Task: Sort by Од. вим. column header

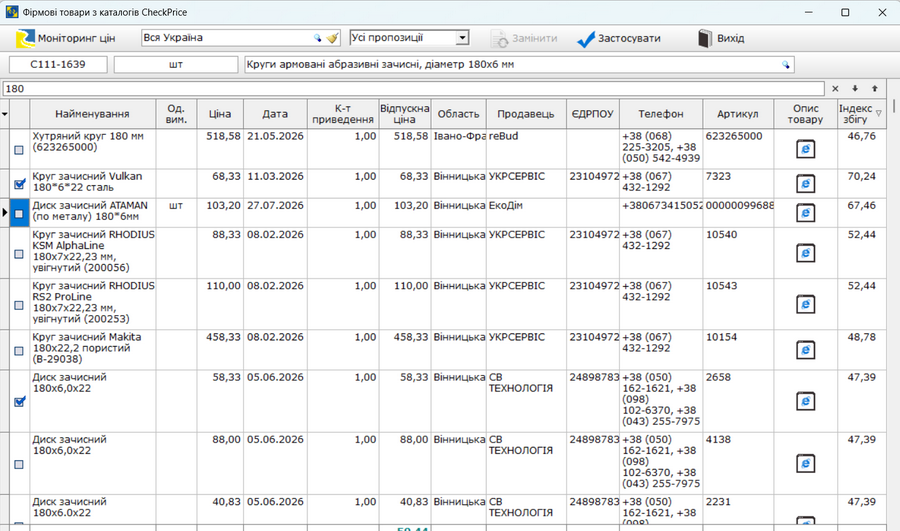Action: (x=176, y=114)
